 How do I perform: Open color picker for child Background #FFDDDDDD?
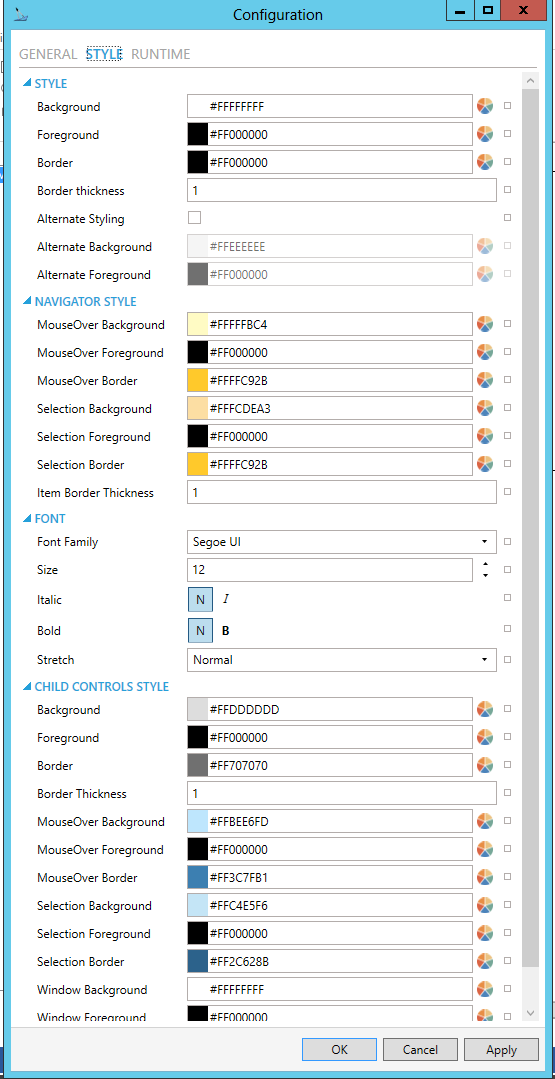[x=485, y=709]
